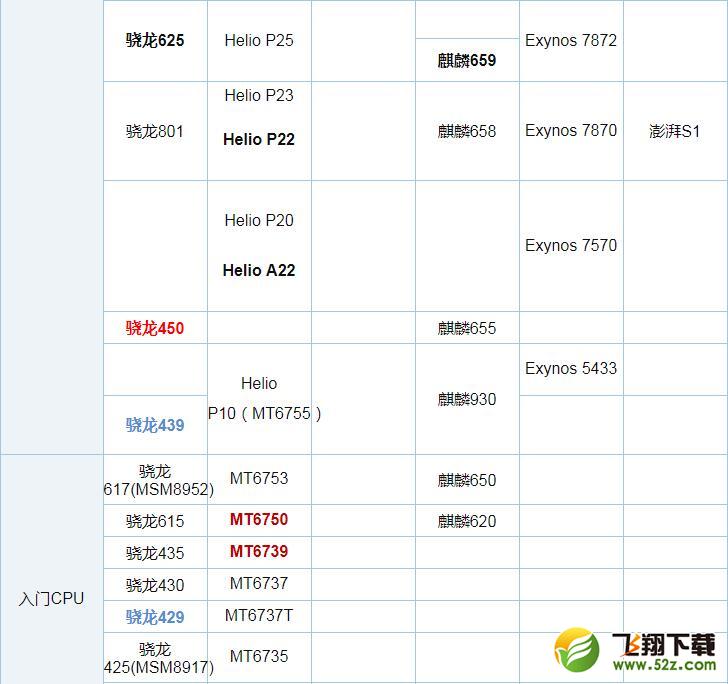Click Exynos 7870 entry
728x684 pixels.
[571, 130]
